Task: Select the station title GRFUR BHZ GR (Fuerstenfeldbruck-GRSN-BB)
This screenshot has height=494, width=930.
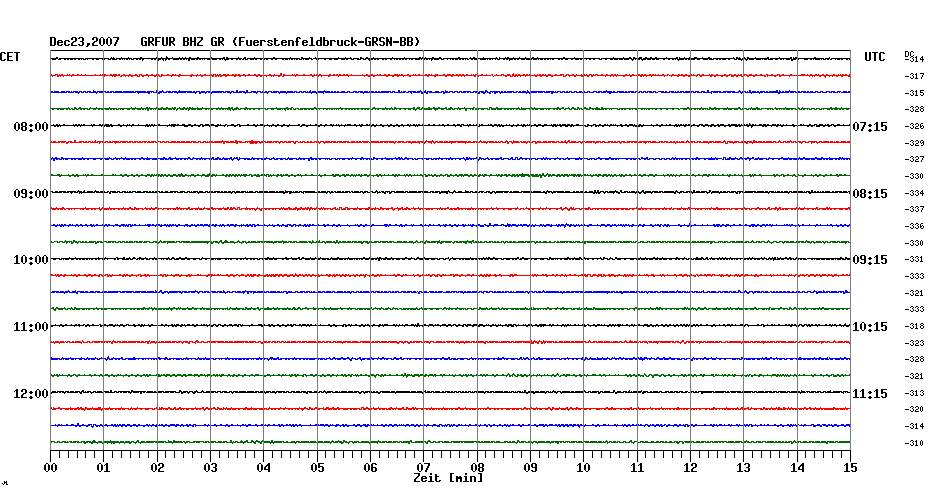Action: (x=280, y=42)
